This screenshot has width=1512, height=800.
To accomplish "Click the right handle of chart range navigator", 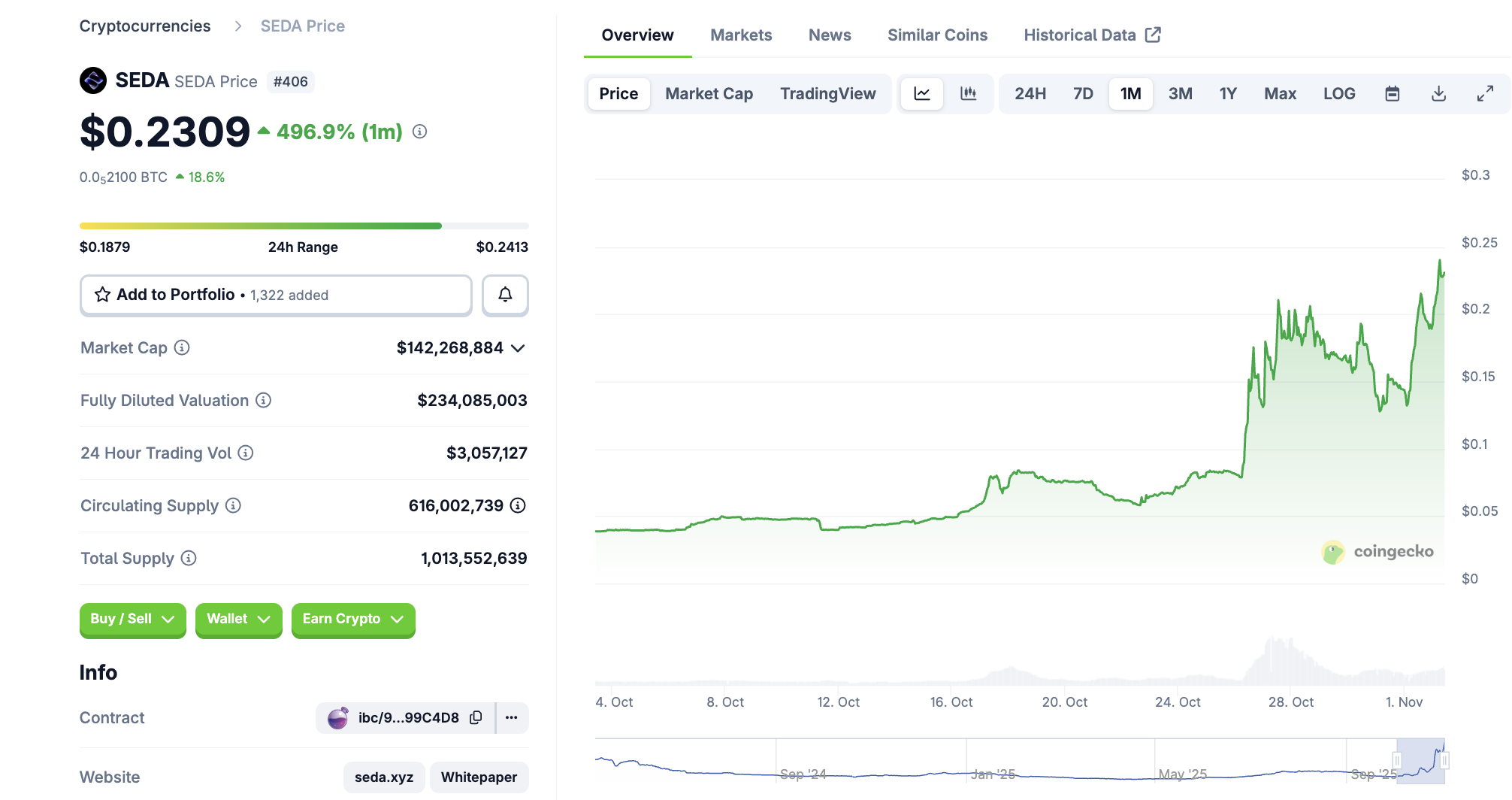I will (1444, 760).
